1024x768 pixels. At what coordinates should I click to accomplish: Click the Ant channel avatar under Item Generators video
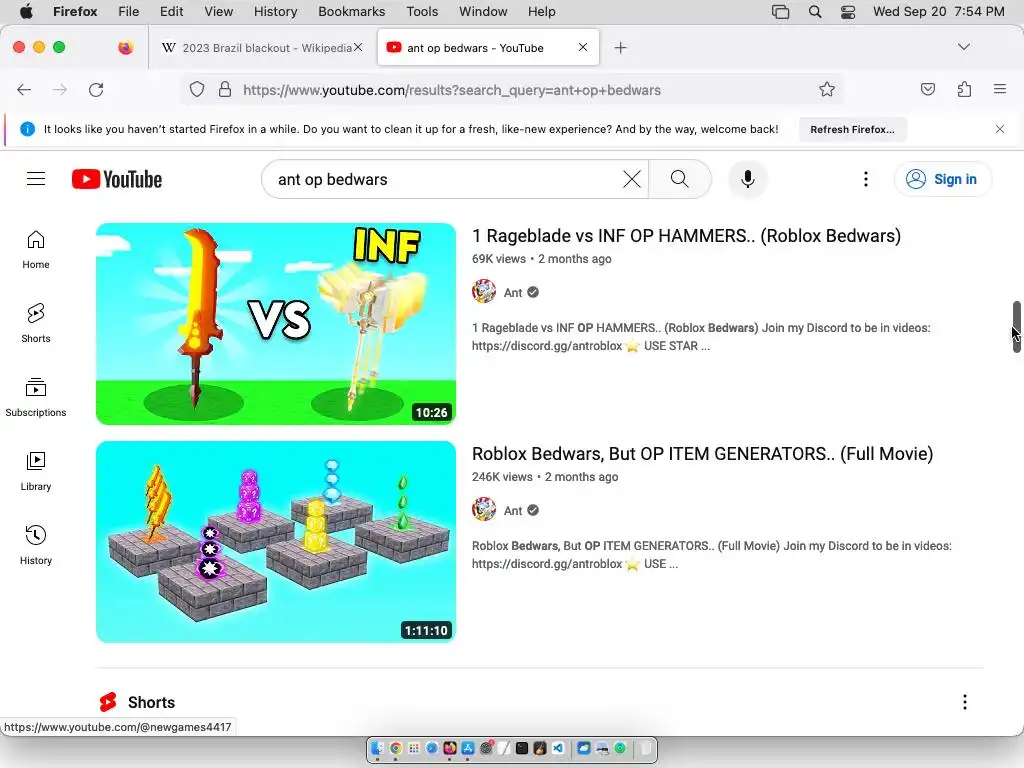484,510
